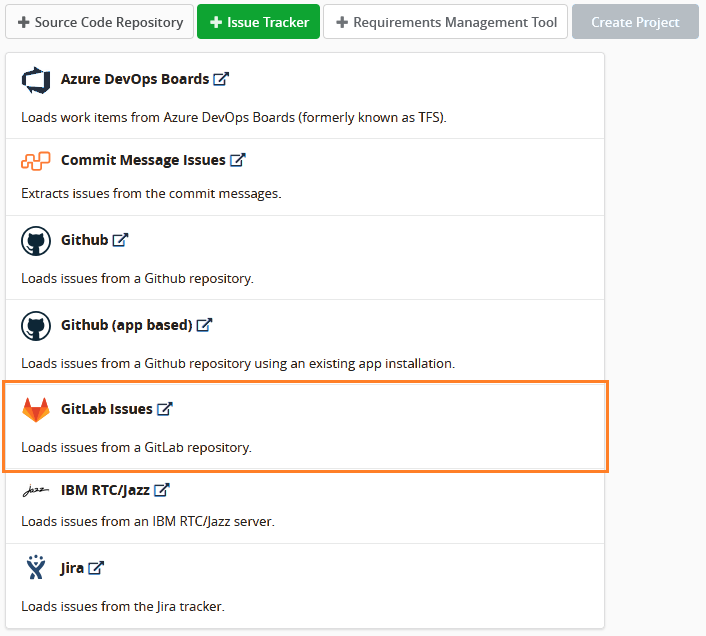
Task: Click the Create Project button
Action: pos(635,22)
